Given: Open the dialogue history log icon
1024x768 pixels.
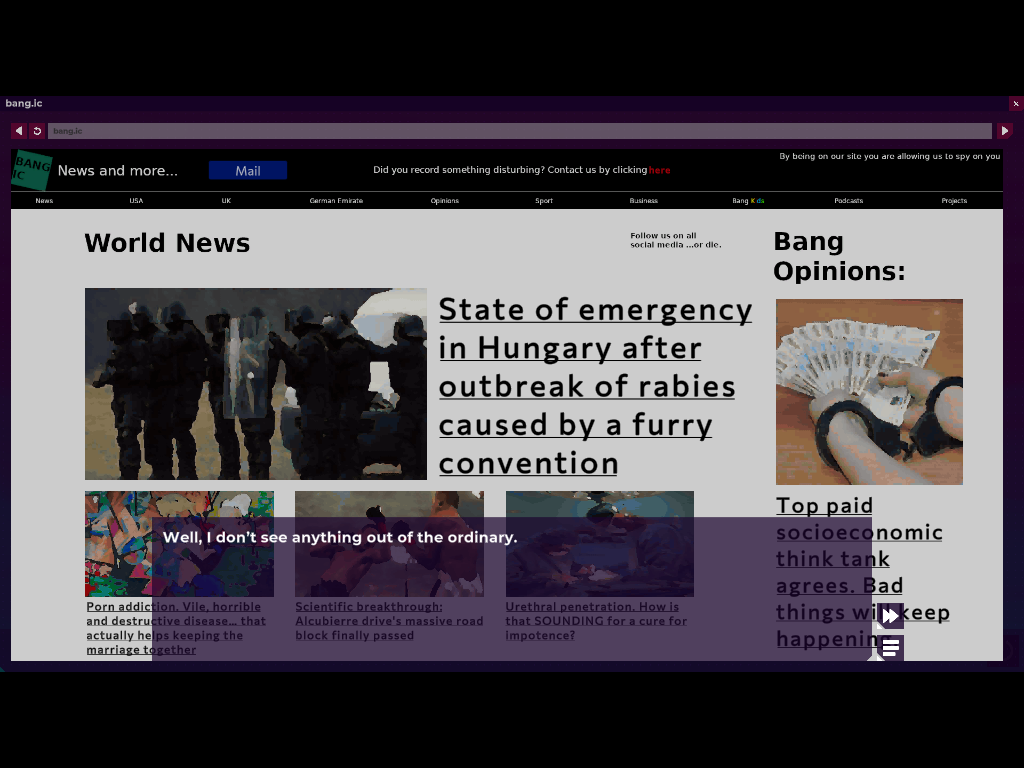Looking at the screenshot, I should pyautogui.click(x=890, y=648).
